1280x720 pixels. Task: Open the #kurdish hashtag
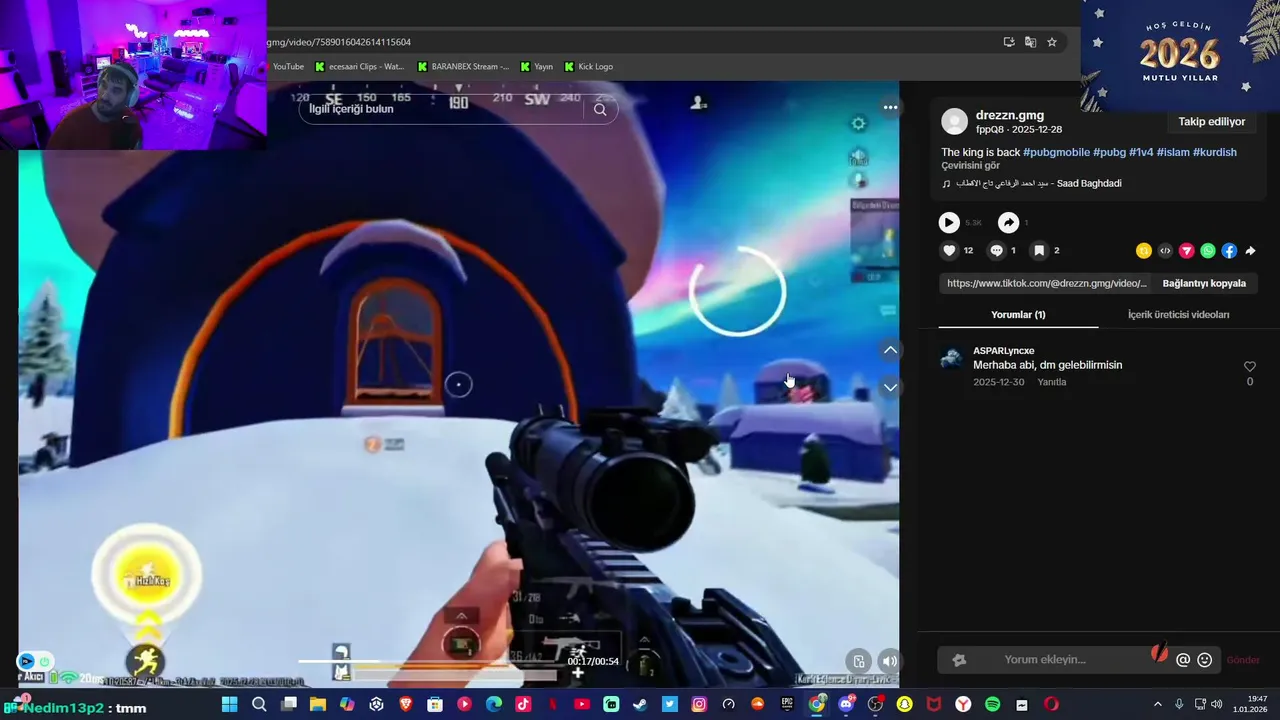(1214, 152)
